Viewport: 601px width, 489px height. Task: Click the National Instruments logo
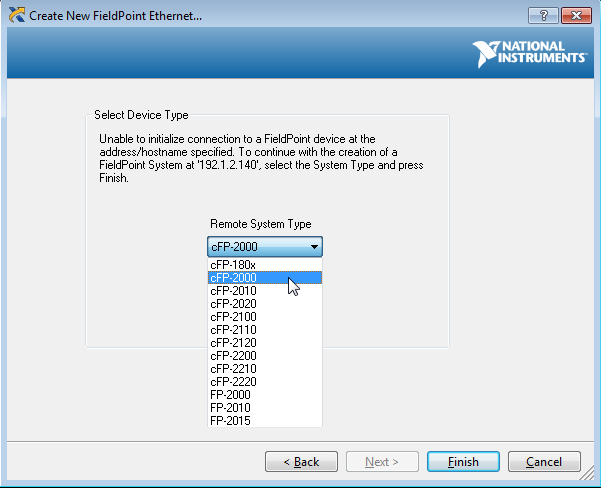pos(529,54)
